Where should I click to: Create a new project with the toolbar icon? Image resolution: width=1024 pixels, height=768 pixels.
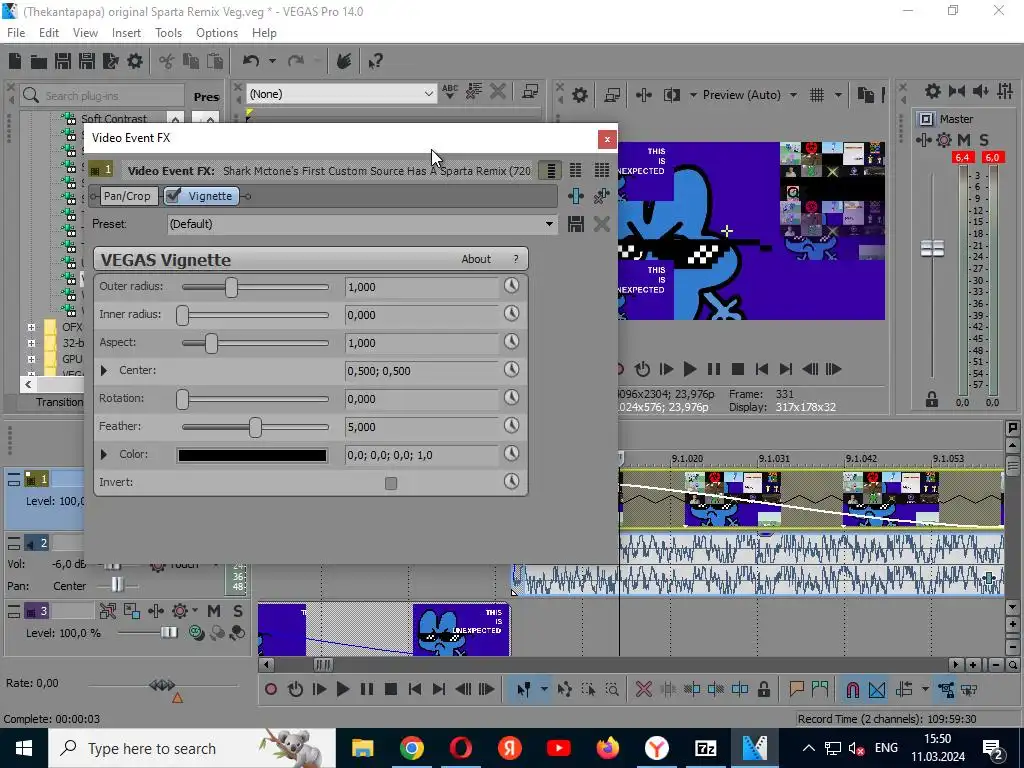[x=15, y=61]
